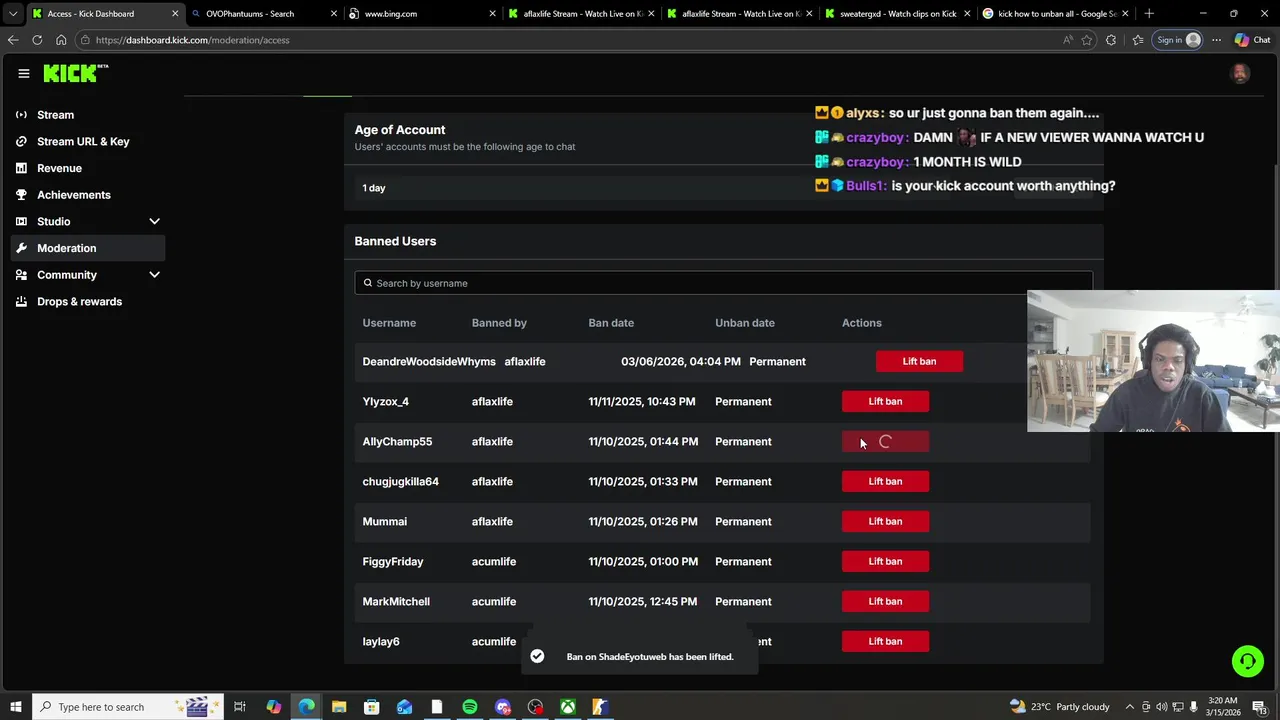Open Spotify from the taskbar
This screenshot has height=720, width=1280.
coord(470,707)
